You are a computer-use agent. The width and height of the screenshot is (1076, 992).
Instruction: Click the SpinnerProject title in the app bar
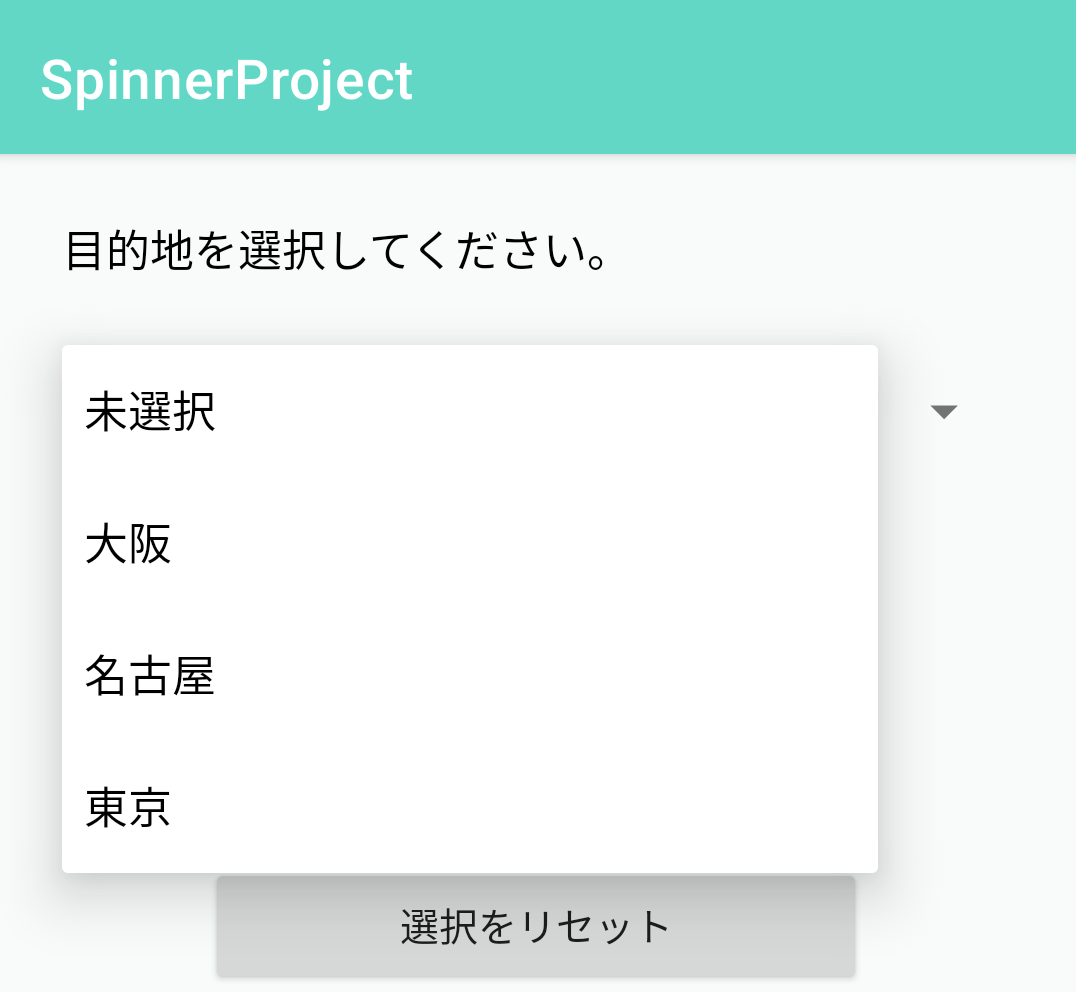225,79
